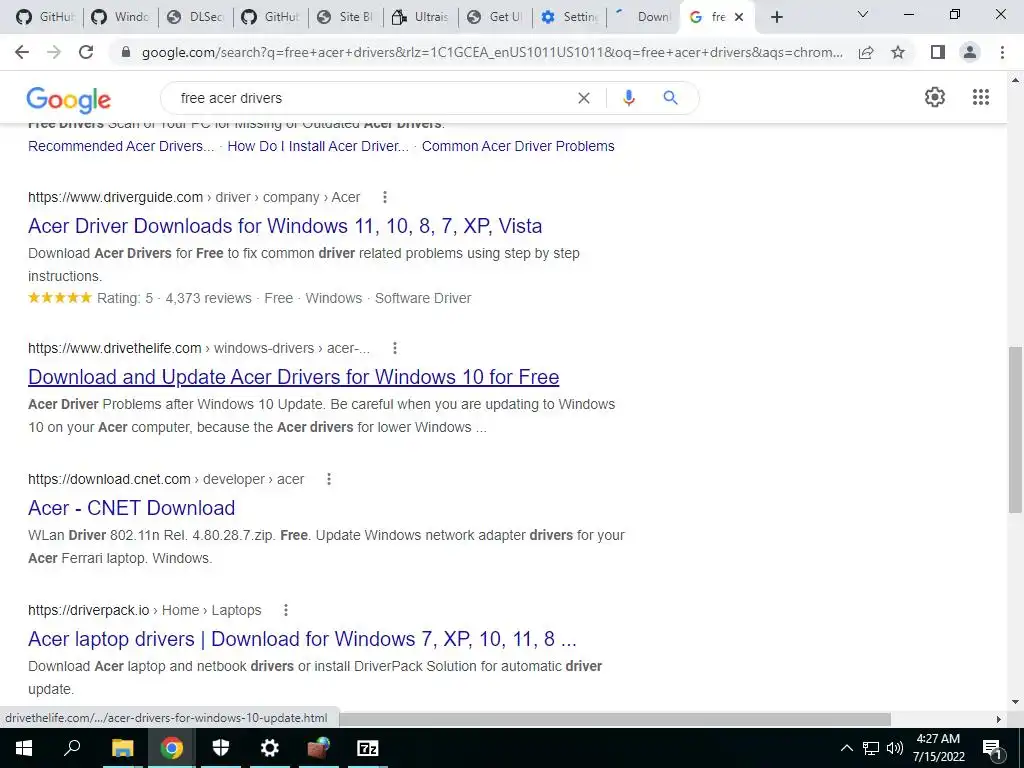The height and width of the screenshot is (768, 1024).
Task: Start a voice search with microphone
Action: [x=628, y=98]
